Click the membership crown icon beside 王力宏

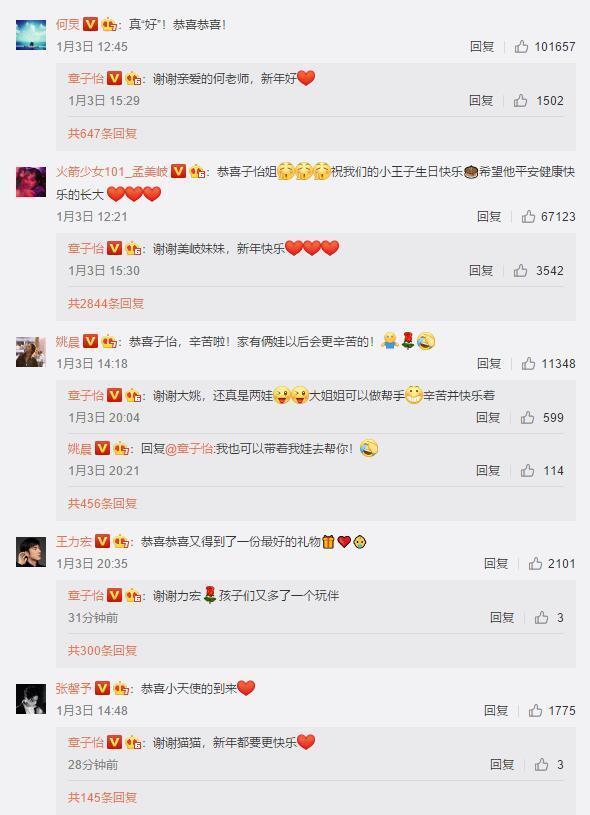coord(121,542)
